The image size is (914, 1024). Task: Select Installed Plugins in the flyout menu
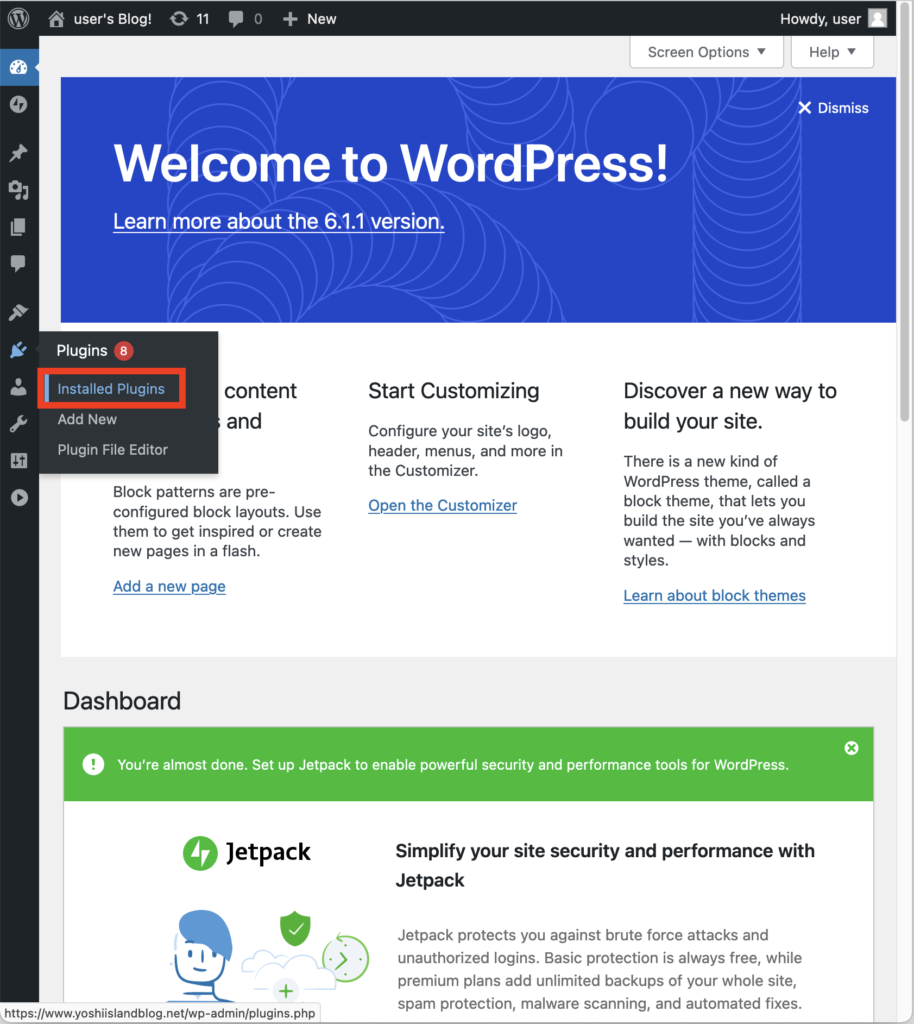[x=111, y=389]
